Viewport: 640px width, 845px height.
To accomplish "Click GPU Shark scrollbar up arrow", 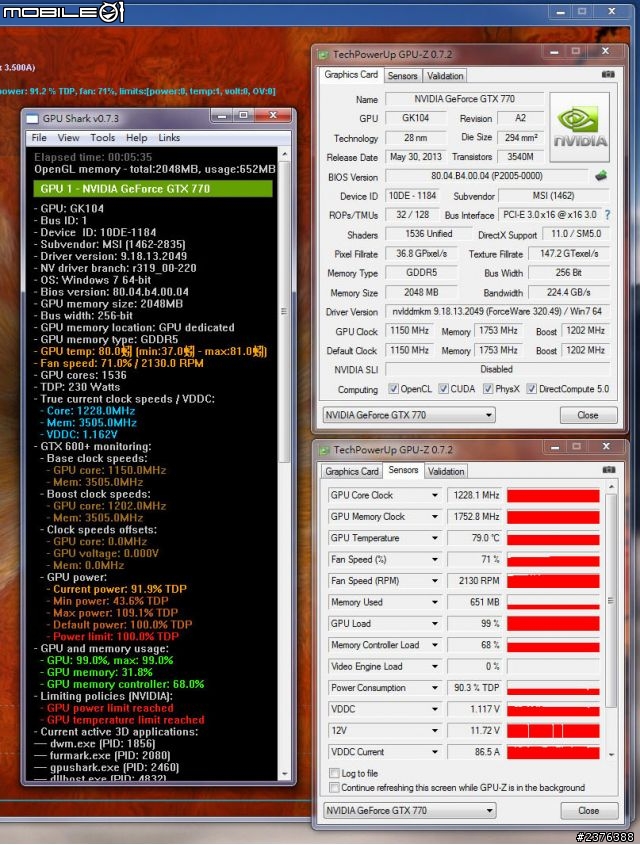I will point(284,155).
